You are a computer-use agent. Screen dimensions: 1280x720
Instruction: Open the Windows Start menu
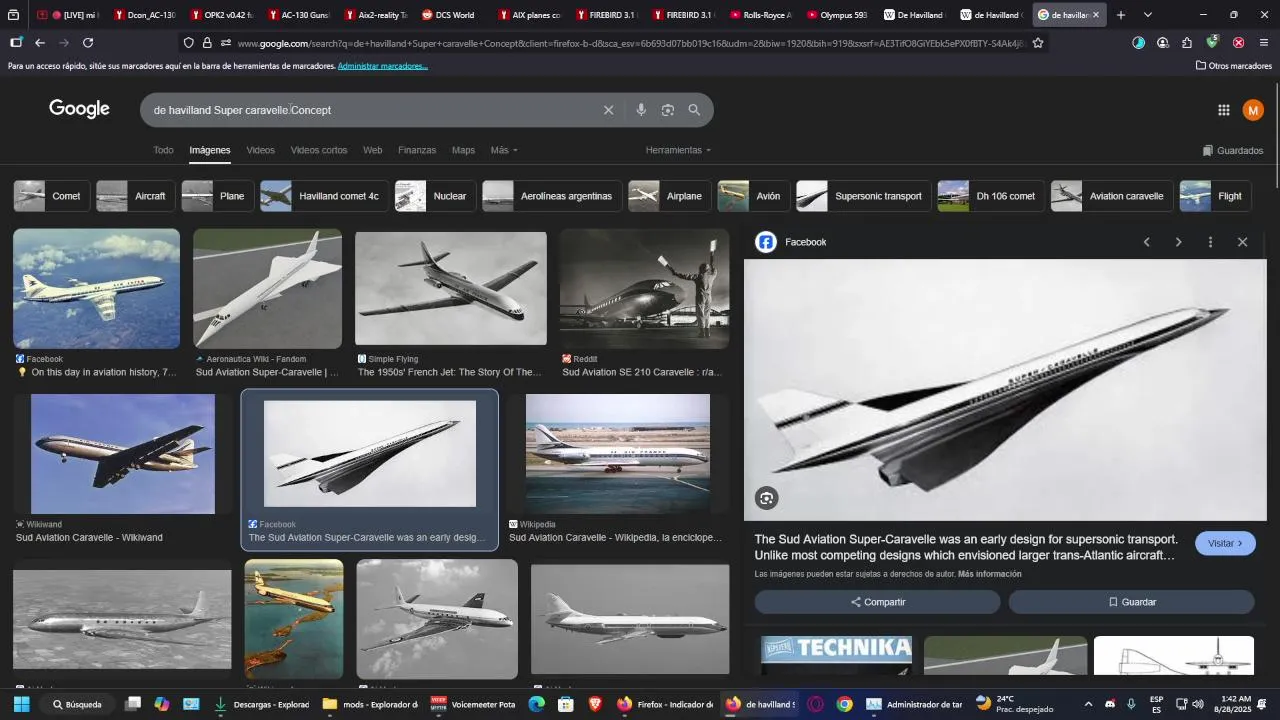[21, 704]
